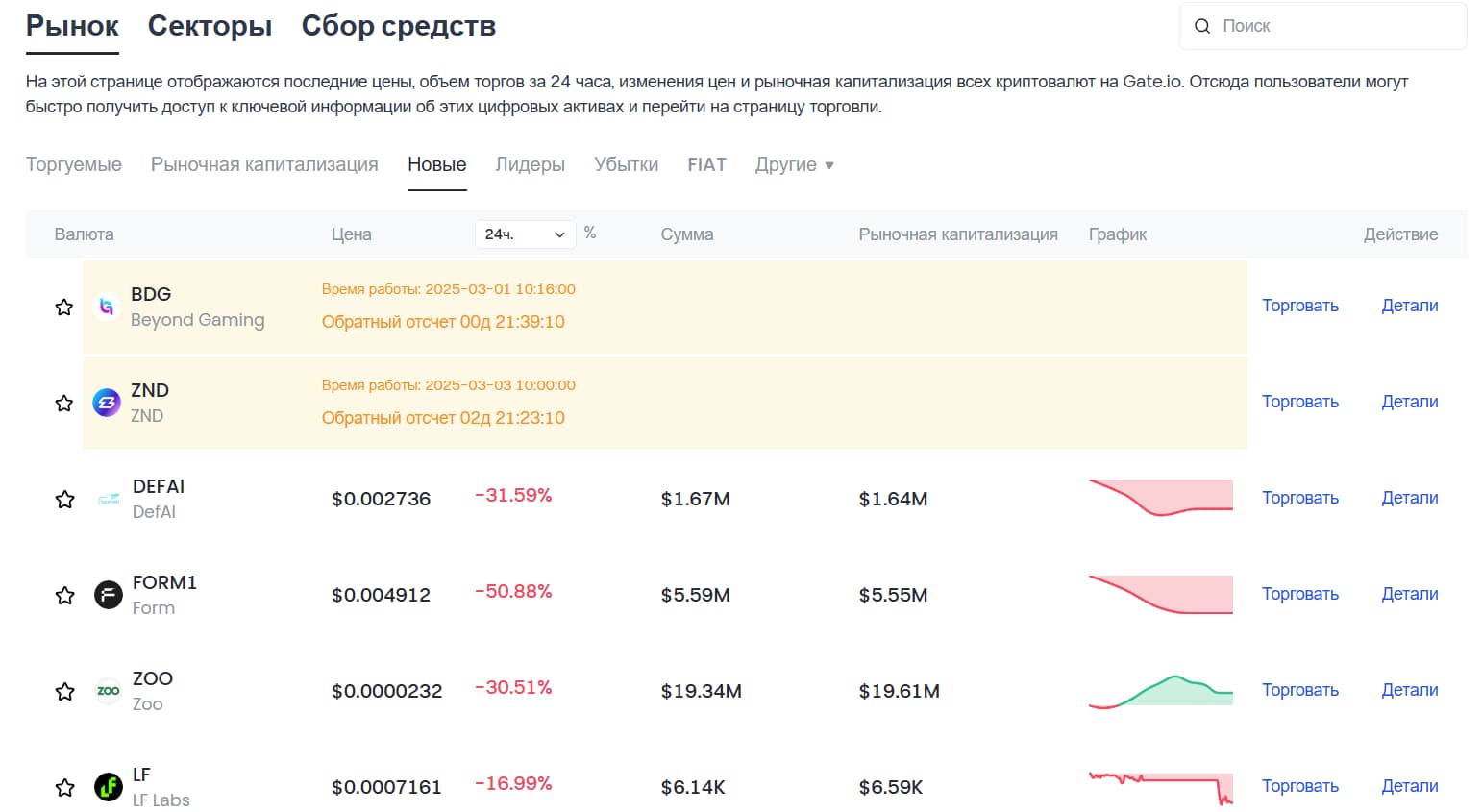1482x812 pixels.
Task: Add DEFAI to favorites via star
Action: tap(64, 500)
